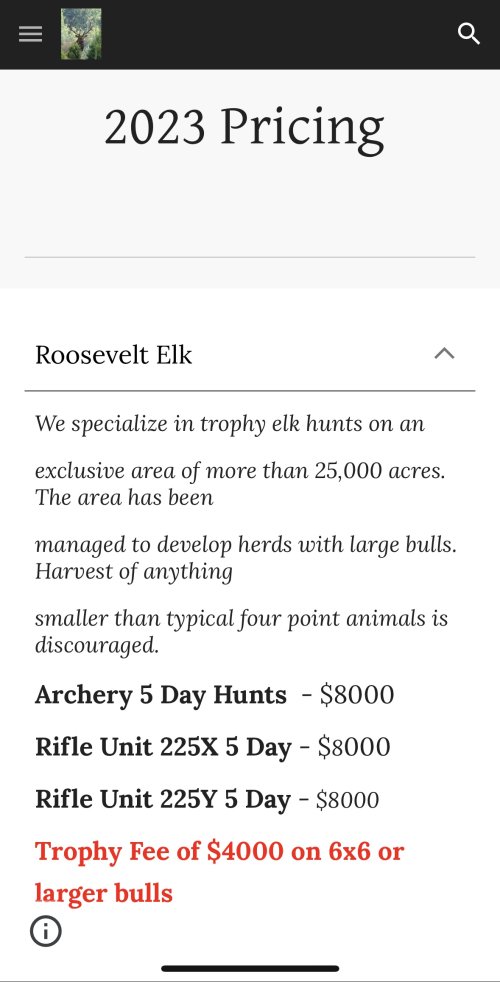Click the $8000 price beside Archery hunts
This screenshot has width=500, height=982.
tap(357, 695)
